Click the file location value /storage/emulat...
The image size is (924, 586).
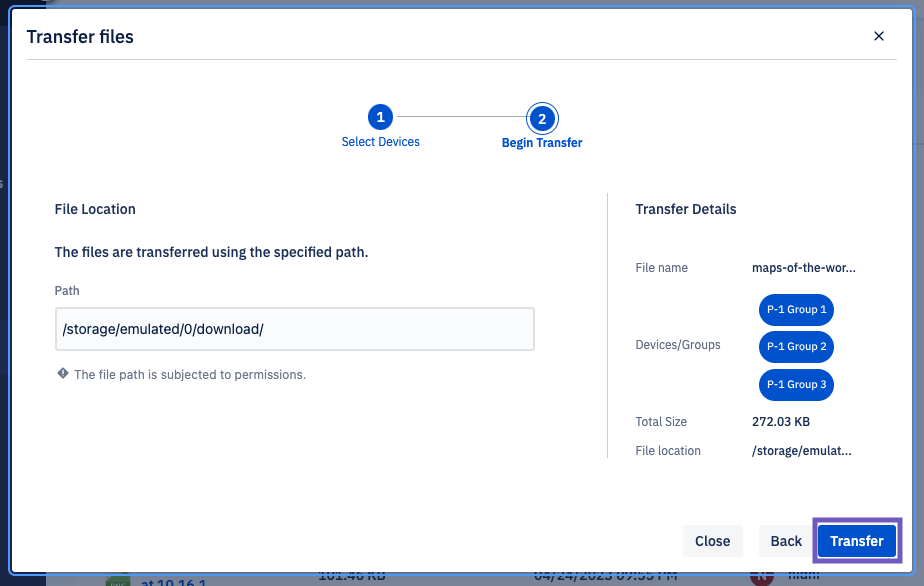[x=801, y=450]
